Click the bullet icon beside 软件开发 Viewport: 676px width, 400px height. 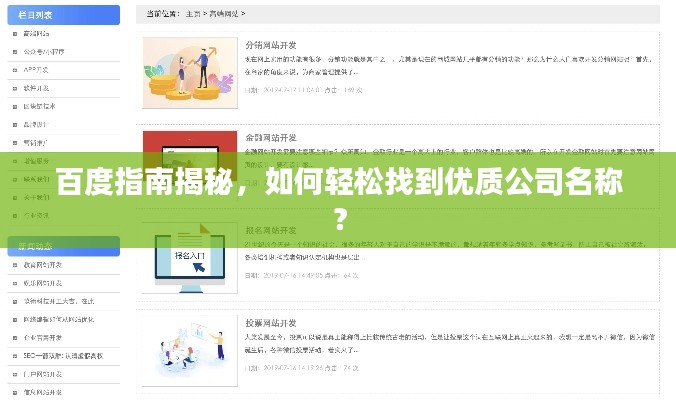tap(15, 88)
